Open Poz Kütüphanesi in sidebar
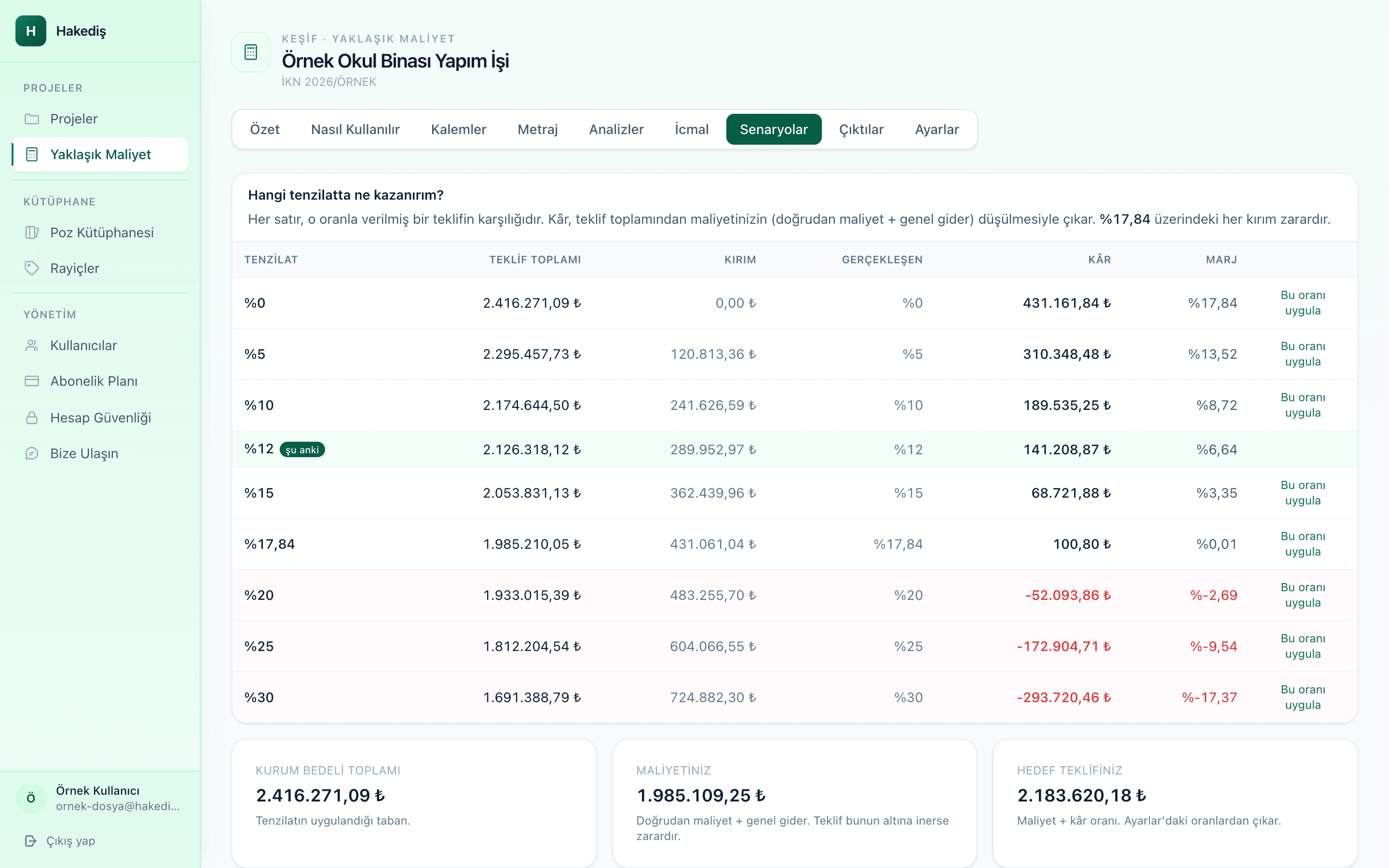The height and width of the screenshot is (868, 1389). point(100,232)
